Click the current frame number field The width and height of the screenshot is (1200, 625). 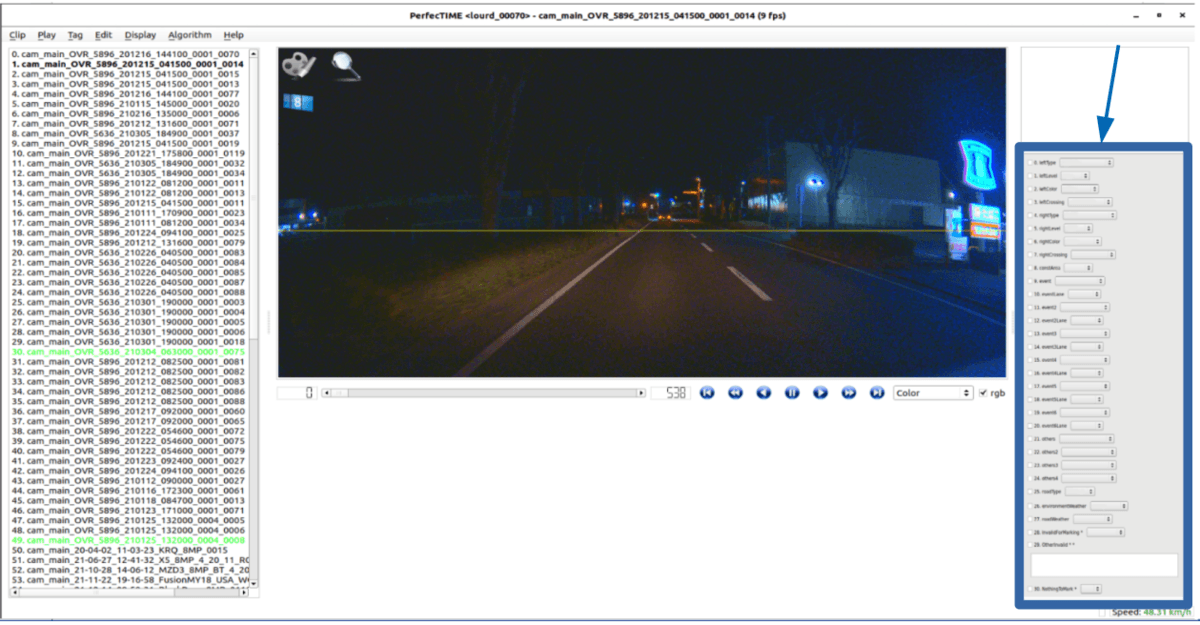[x=296, y=393]
